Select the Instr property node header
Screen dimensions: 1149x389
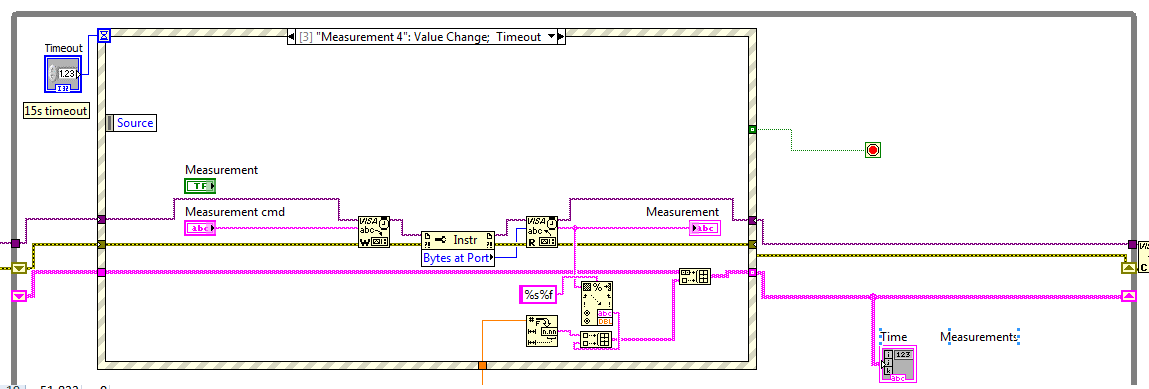pos(459,240)
